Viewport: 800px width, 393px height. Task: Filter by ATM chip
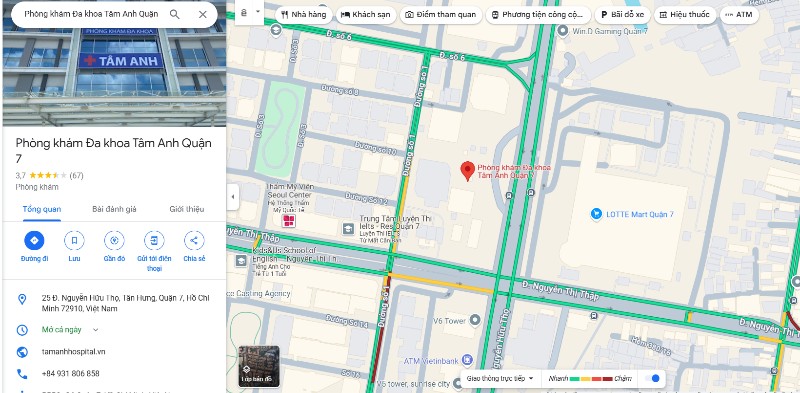click(739, 15)
